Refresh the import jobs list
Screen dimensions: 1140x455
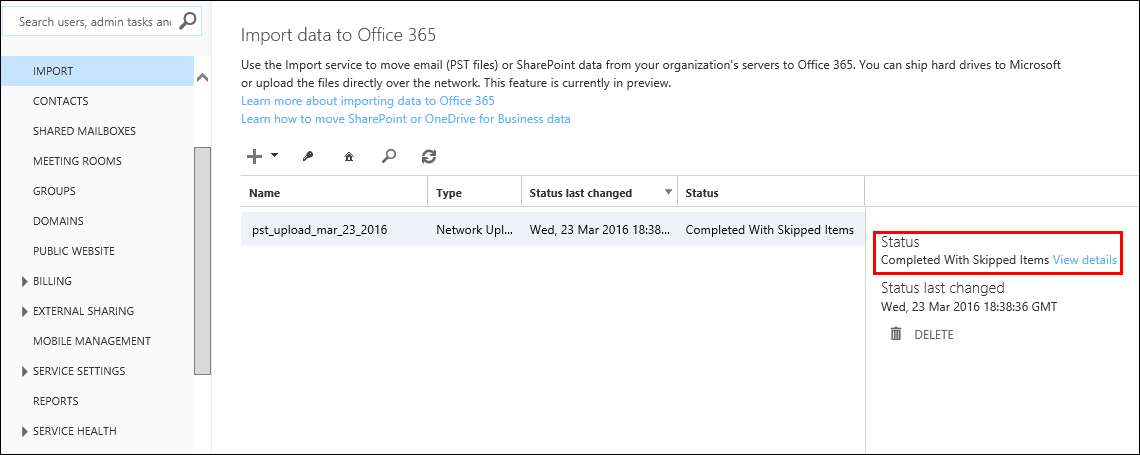click(x=429, y=156)
